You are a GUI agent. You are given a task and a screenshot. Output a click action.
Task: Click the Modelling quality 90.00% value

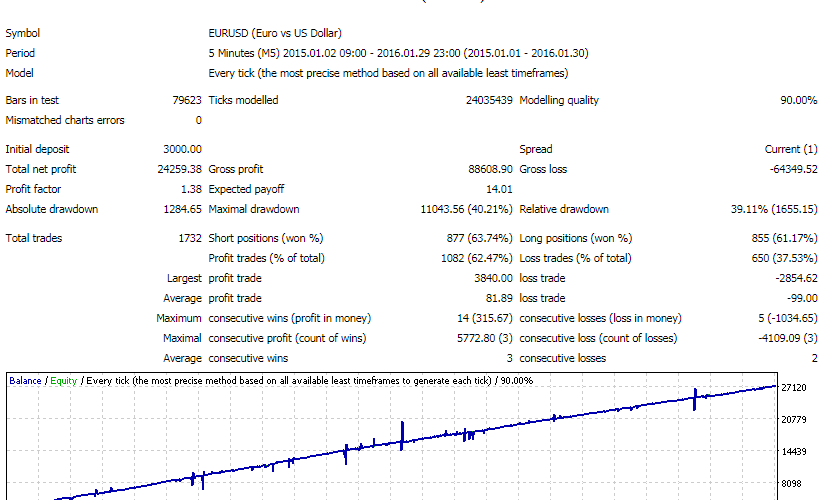tap(799, 100)
